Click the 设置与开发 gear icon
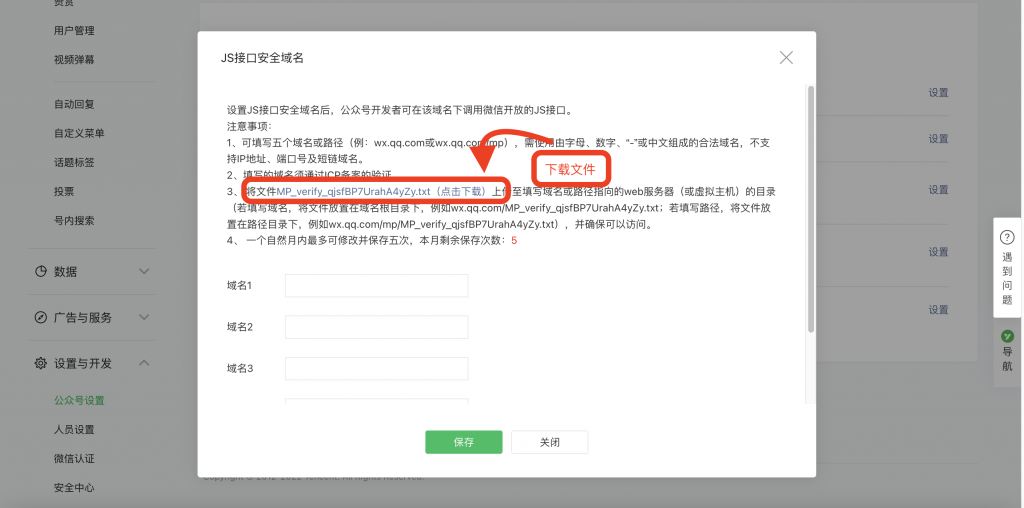The width and height of the screenshot is (1024, 508). click(x=41, y=364)
